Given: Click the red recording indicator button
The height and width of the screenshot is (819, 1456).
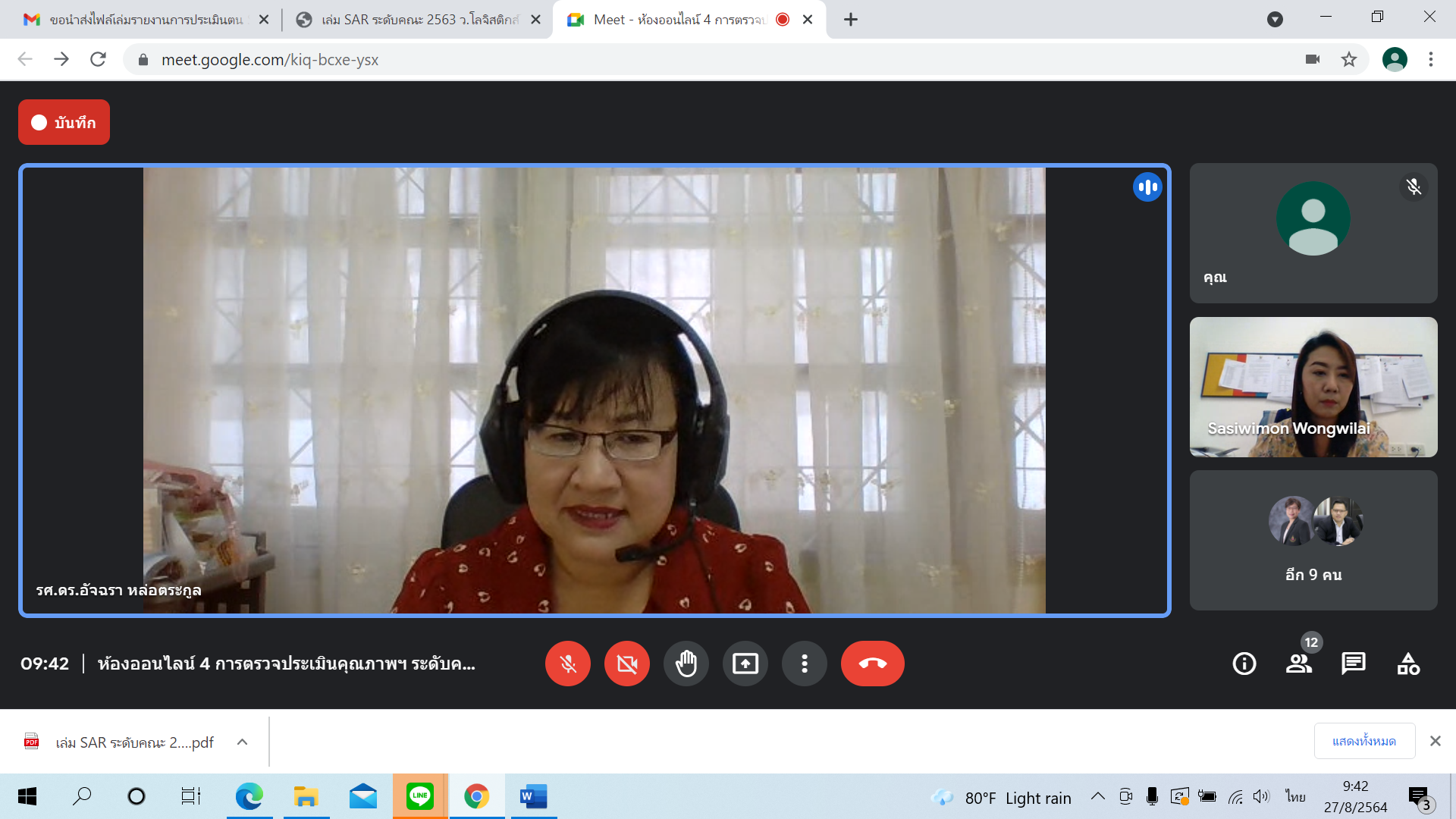Looking at the screenshot, I should pos(64,122).
